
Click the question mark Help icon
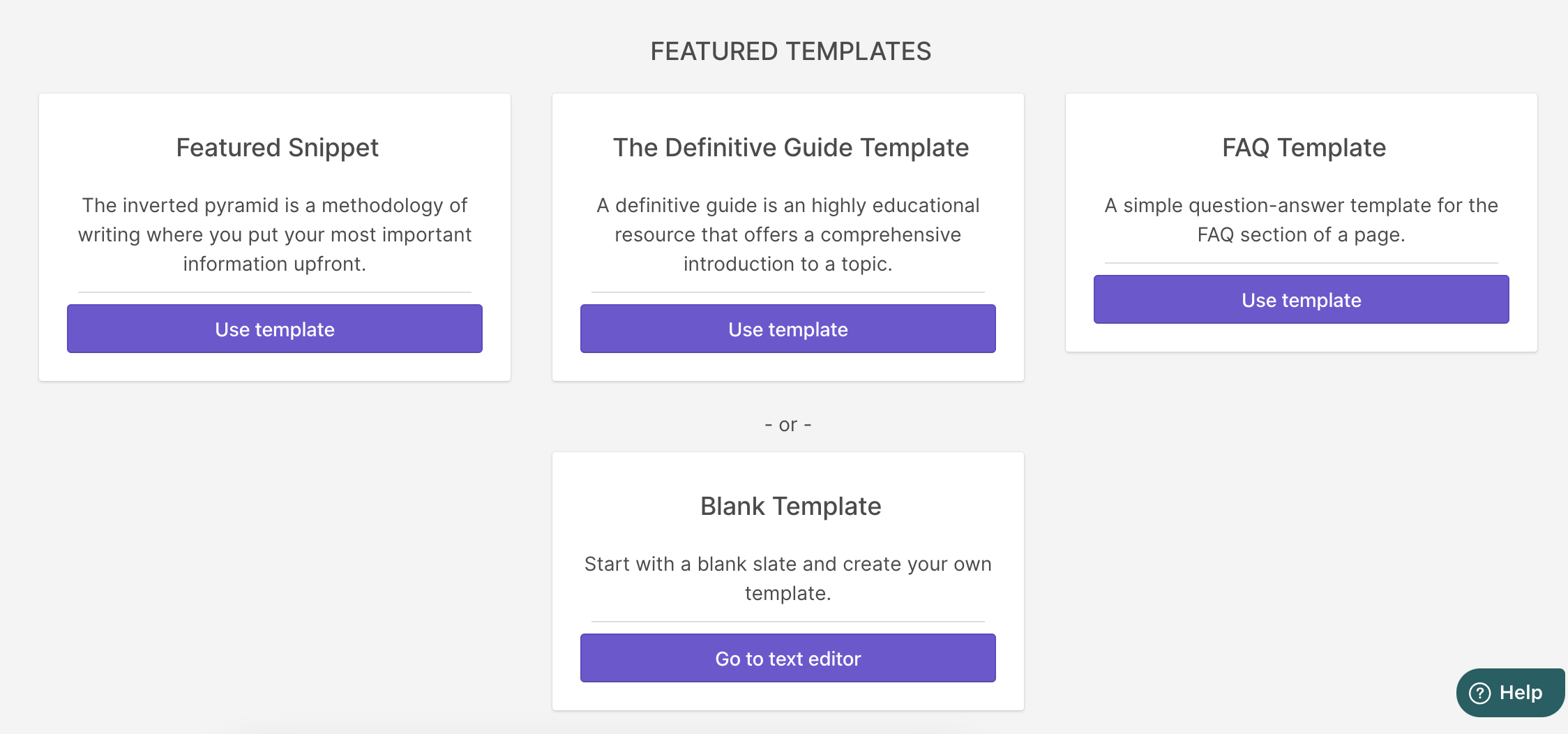click(x=1479, y=693)
